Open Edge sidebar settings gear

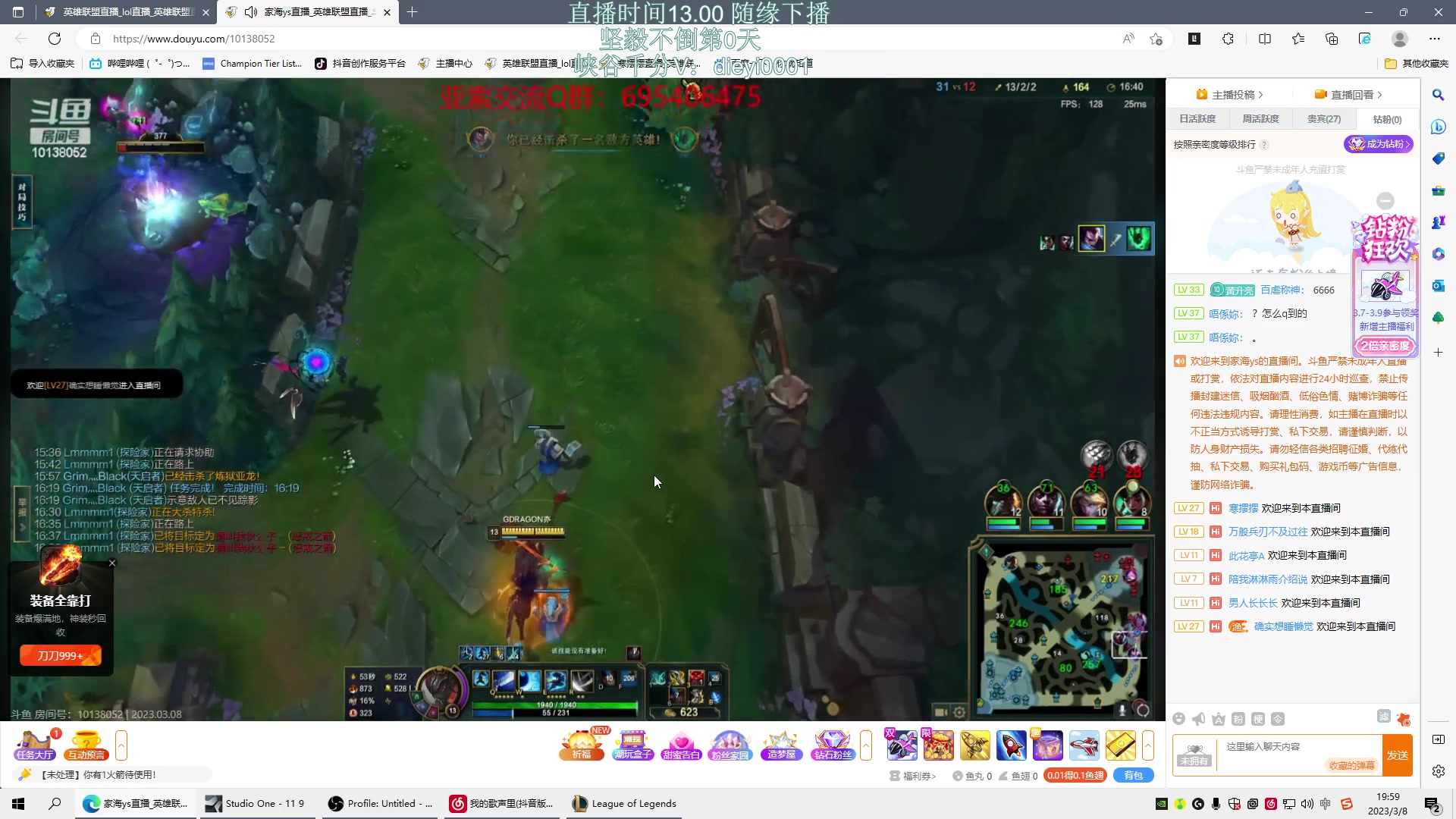1438,771
